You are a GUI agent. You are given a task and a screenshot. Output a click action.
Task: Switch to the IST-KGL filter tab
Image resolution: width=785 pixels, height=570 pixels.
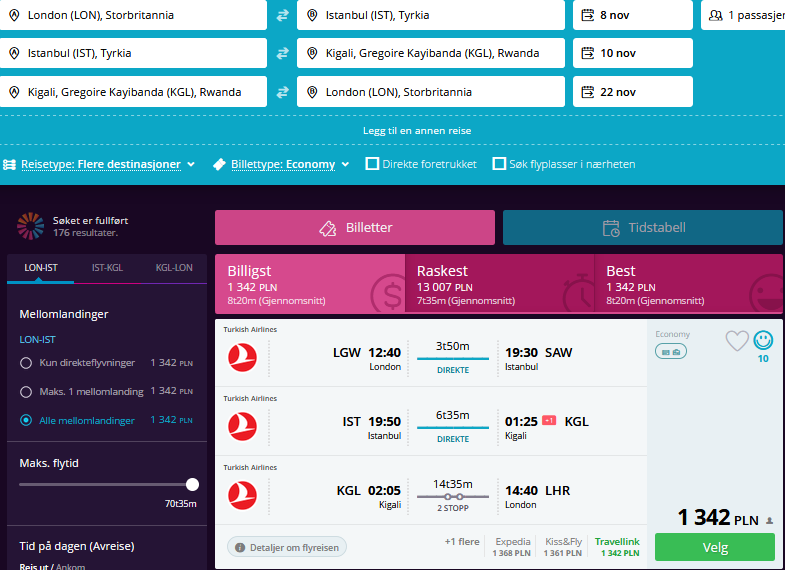pyautogui.click(x=107, y=268)
